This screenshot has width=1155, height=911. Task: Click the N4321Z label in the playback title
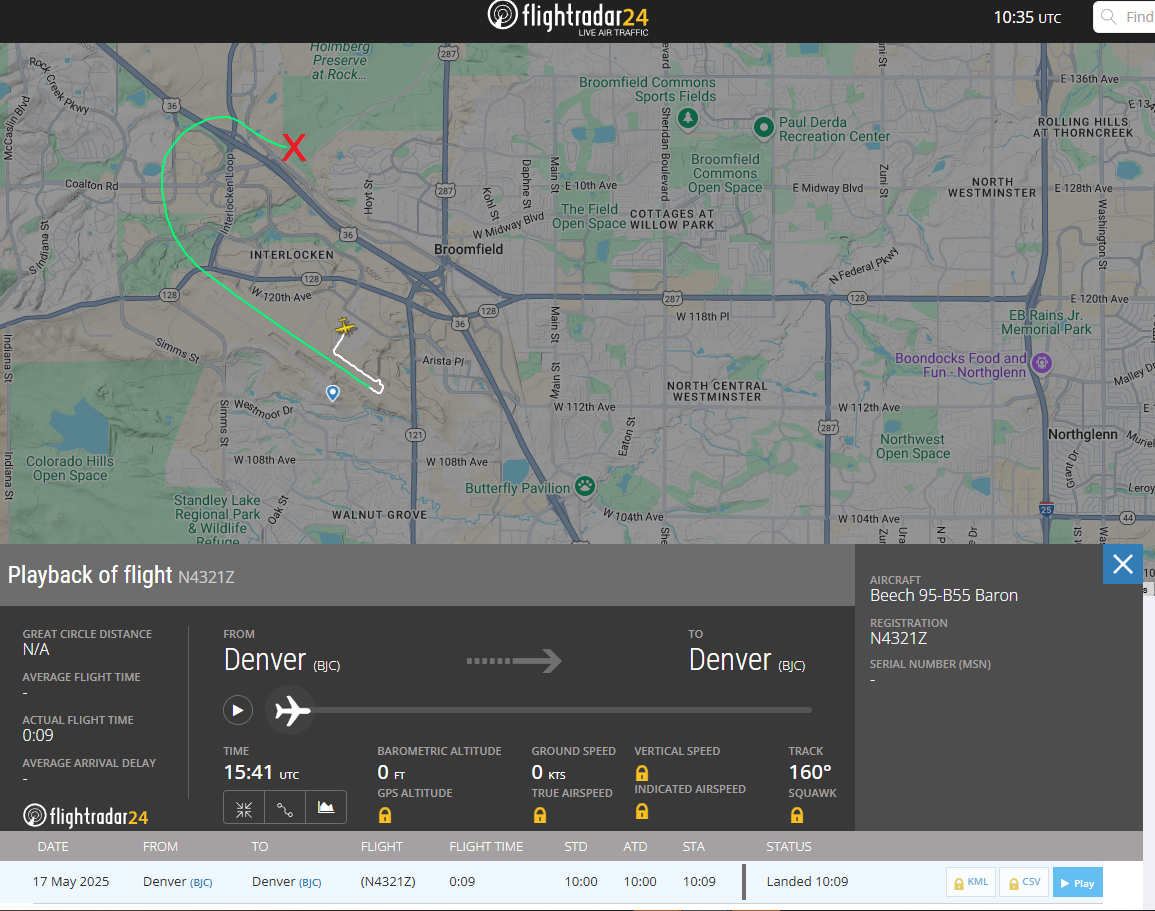pyautogui.click(x=206, y=577)
